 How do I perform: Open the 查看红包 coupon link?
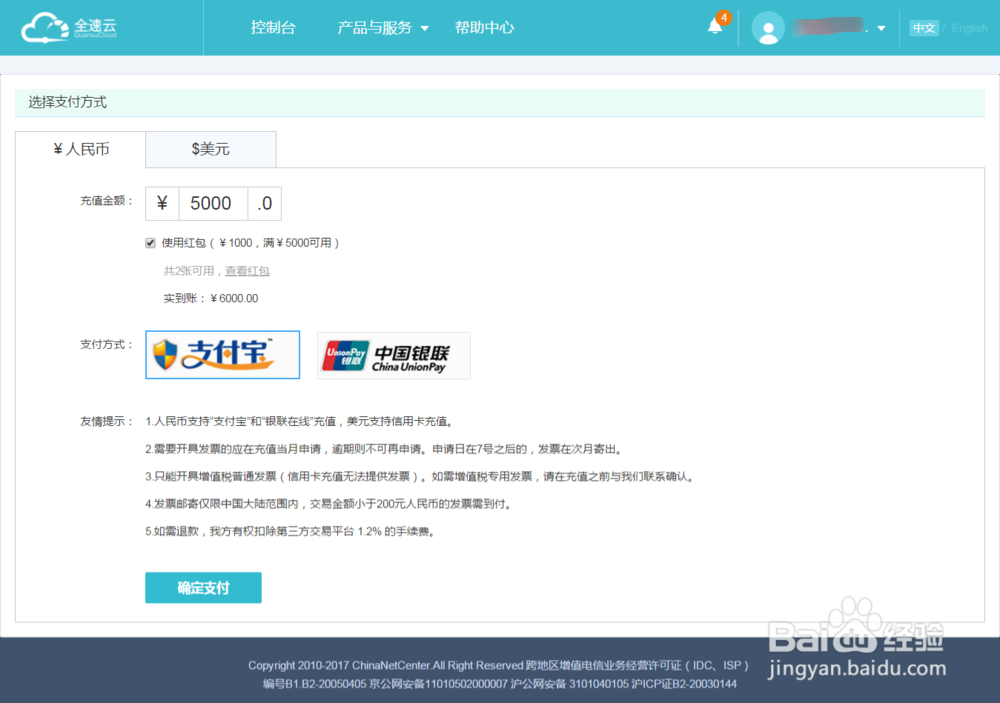248,271
